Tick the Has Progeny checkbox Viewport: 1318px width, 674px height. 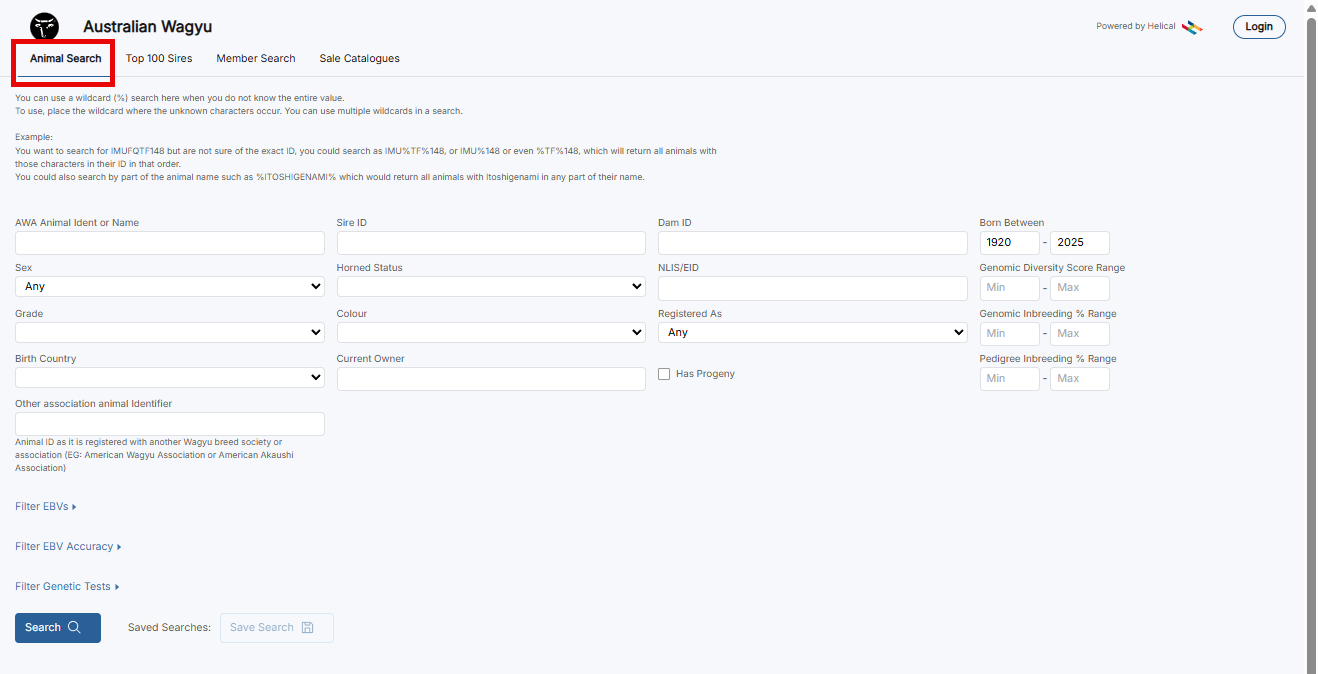664,374
